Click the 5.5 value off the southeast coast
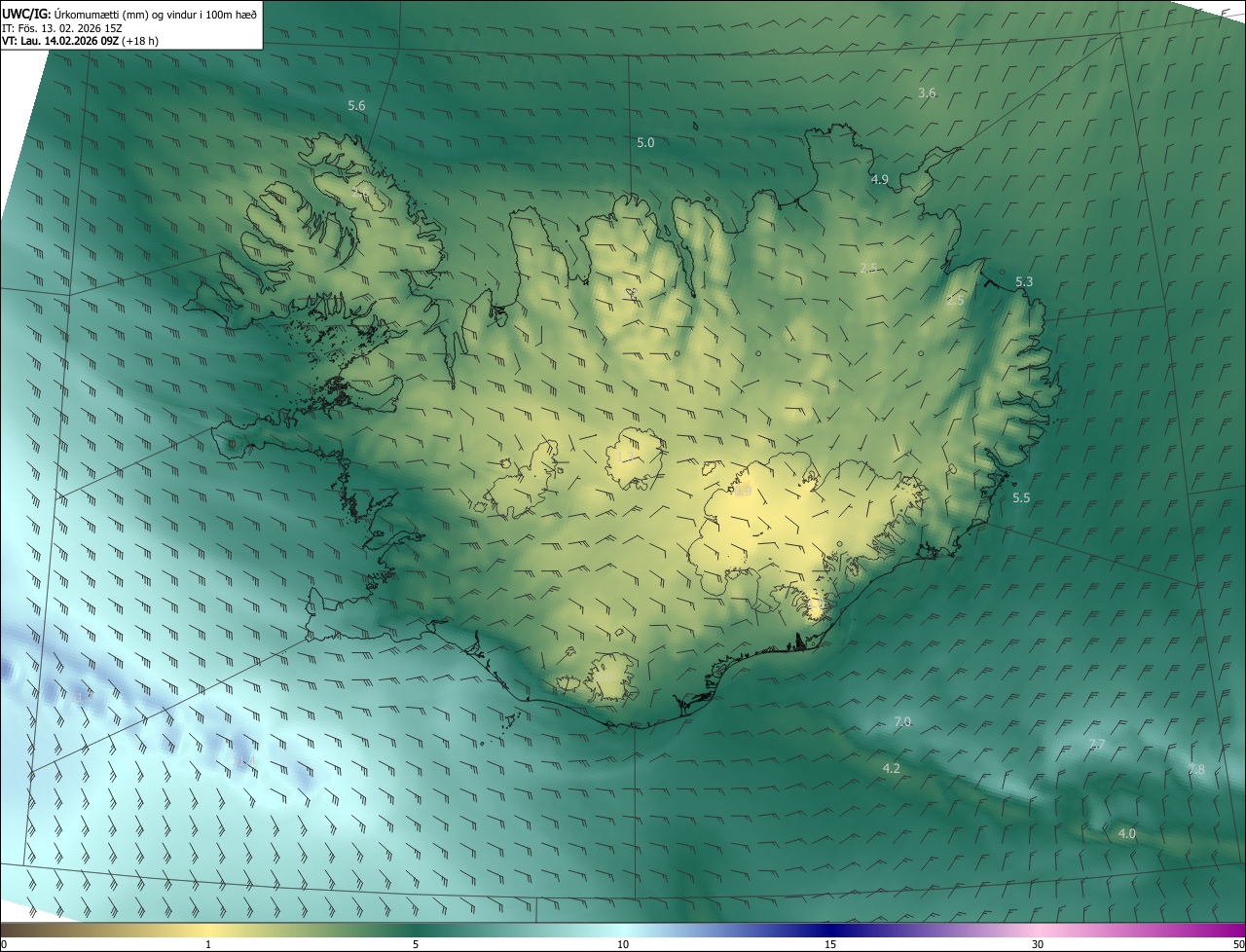Viewport: 1246px width, 952px height. (1021, 497)
